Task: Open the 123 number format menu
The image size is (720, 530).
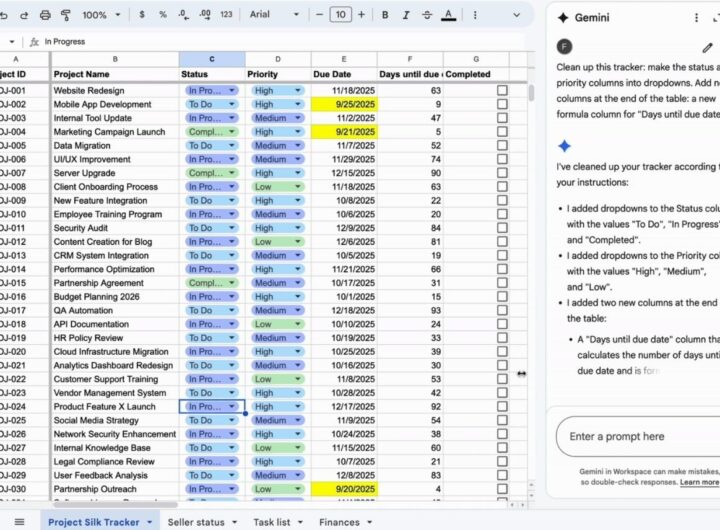Action: [x=226, y=15]
